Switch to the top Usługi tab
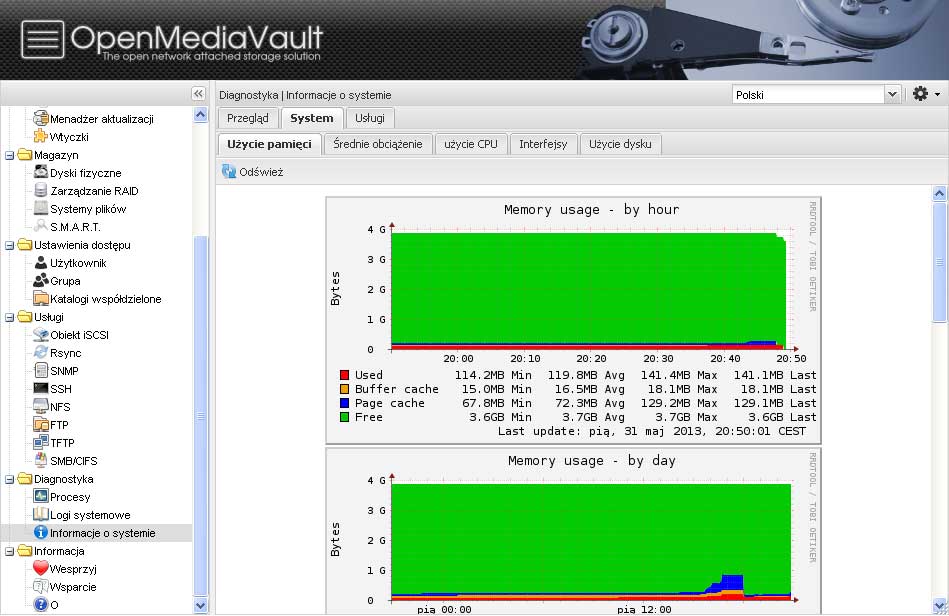Viewport: 949px width, 616px height. tap(370, 118)
